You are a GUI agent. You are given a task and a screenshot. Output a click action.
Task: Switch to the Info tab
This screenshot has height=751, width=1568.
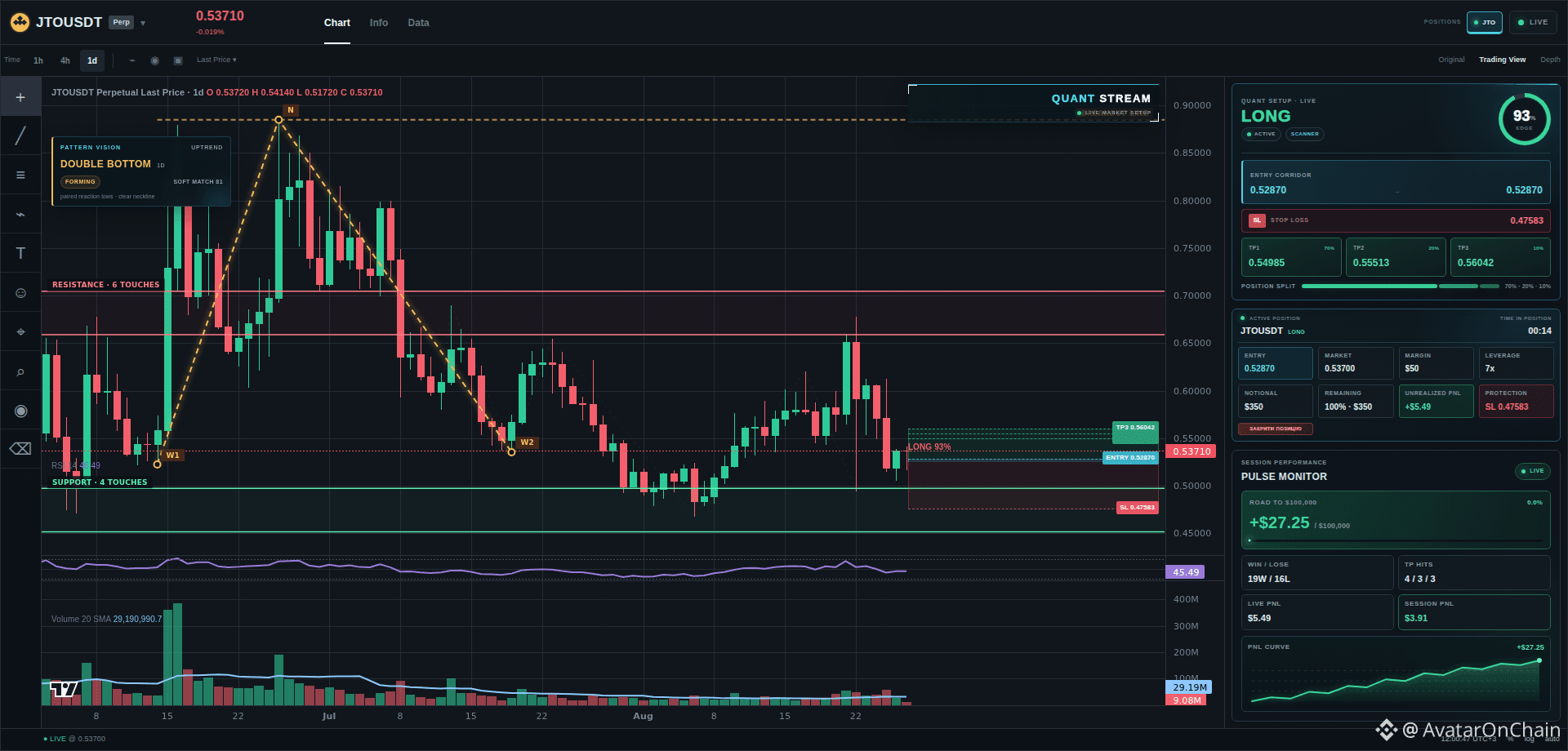point(378,23)
